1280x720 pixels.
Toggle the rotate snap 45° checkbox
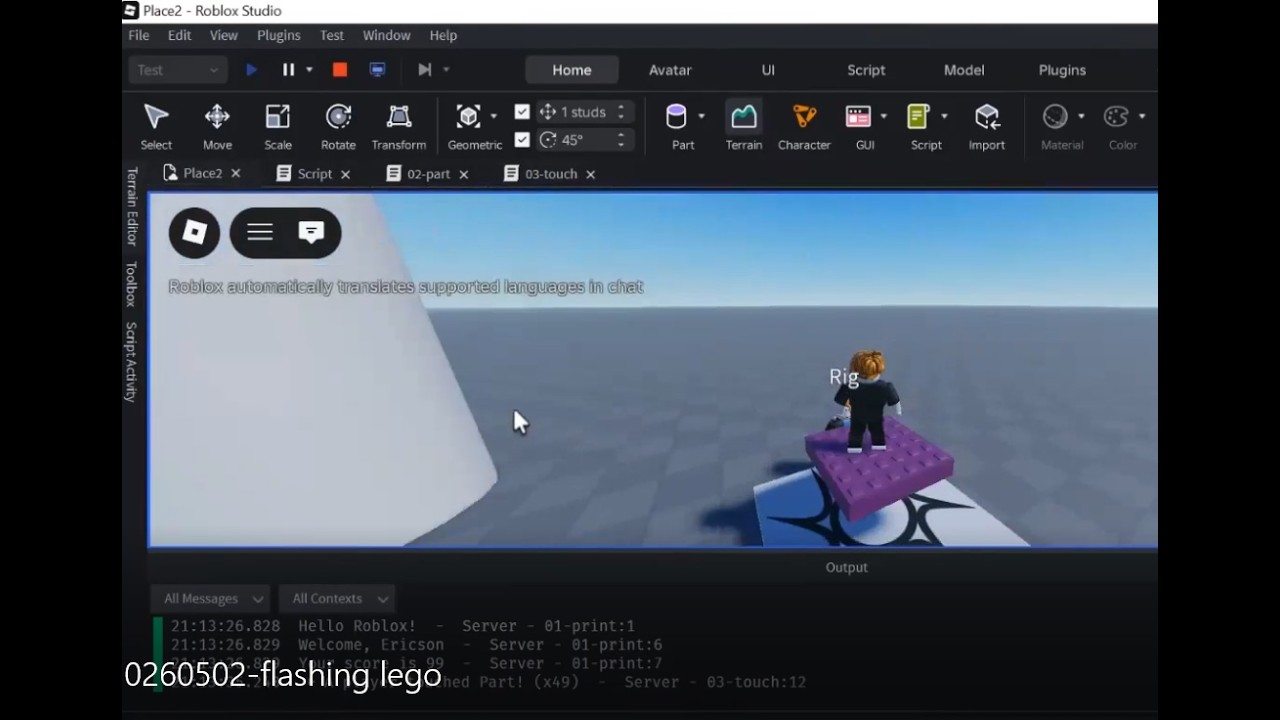tap(522, 140)
